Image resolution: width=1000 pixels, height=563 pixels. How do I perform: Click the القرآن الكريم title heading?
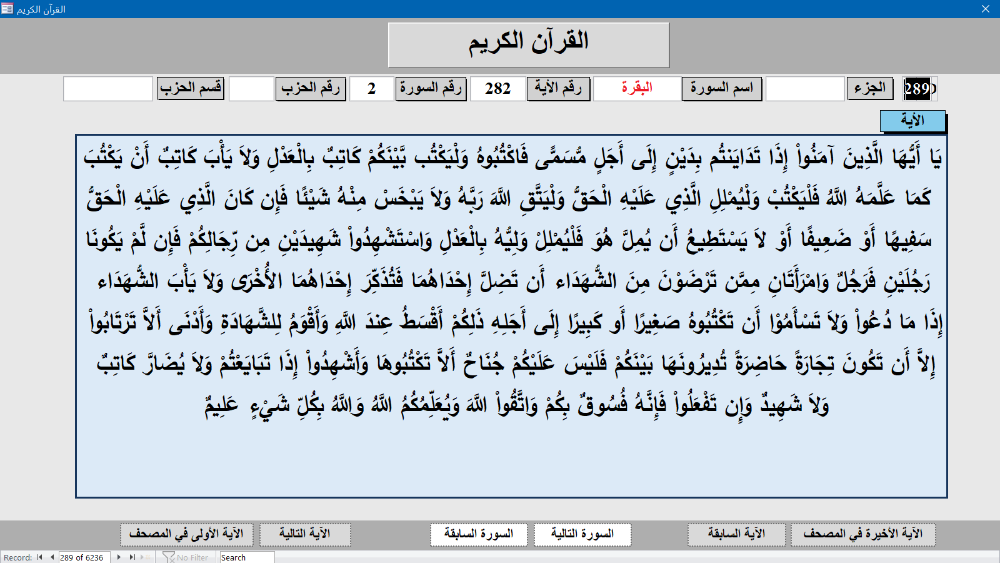click(529, 45)
